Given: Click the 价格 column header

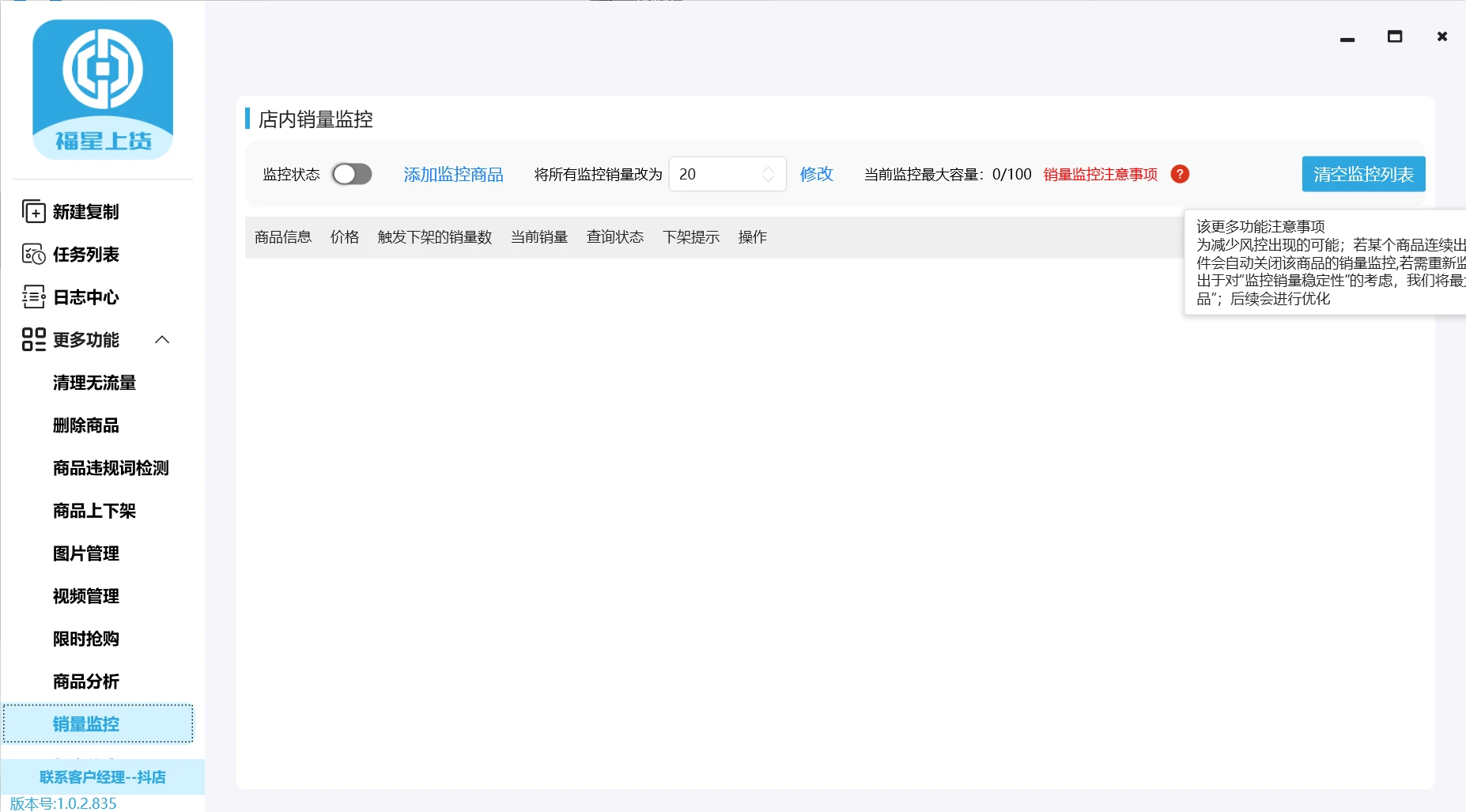Looking at the screenshot, I should click(x=345, y=237).
